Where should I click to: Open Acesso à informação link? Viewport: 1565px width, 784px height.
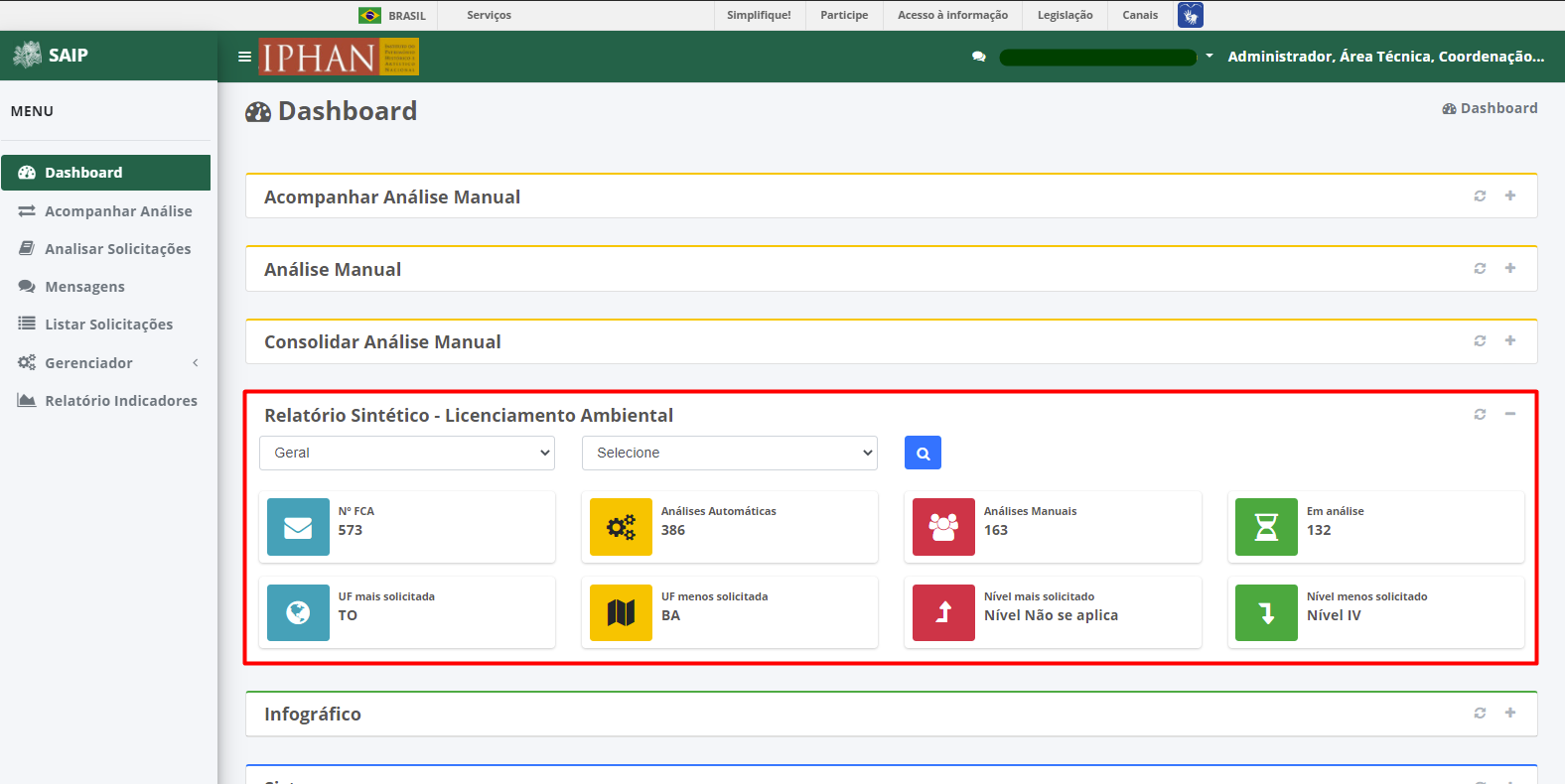(952, 15)
